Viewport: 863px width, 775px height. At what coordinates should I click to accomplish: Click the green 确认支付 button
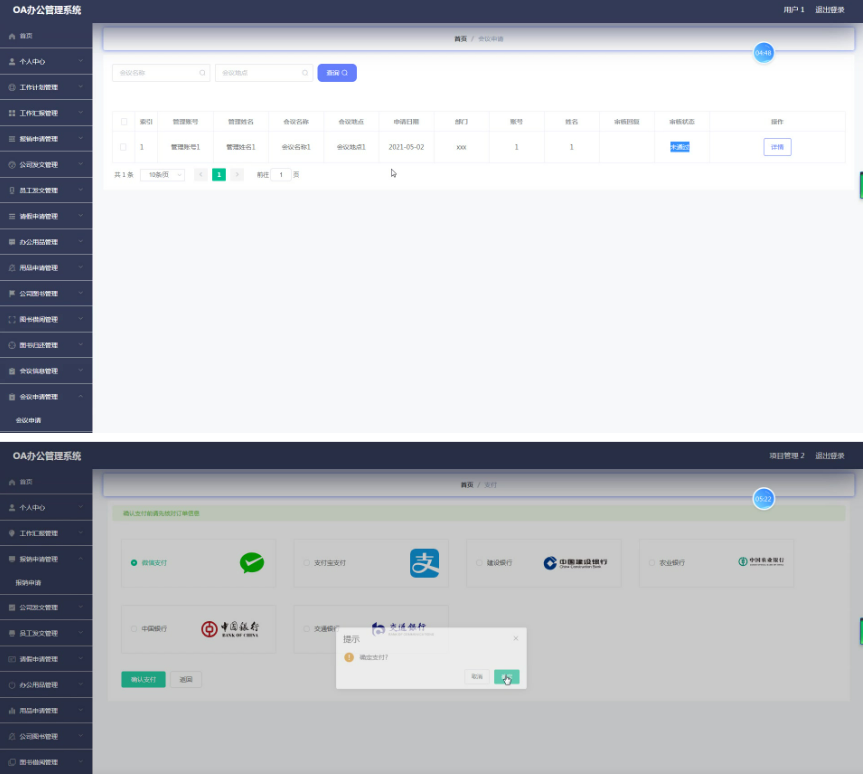point(143,679)
